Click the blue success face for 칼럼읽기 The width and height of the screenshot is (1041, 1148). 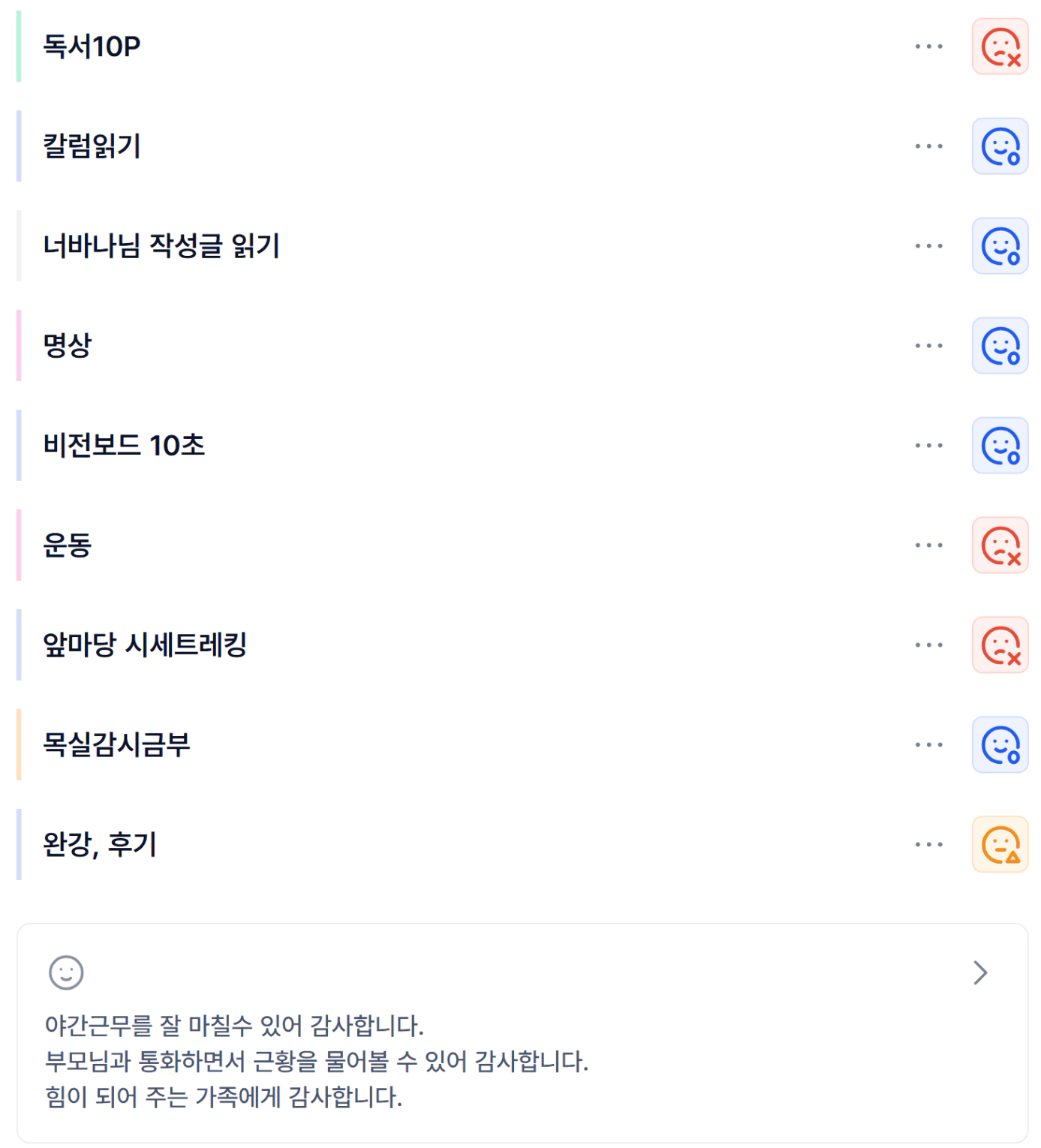pos(1000,146)
